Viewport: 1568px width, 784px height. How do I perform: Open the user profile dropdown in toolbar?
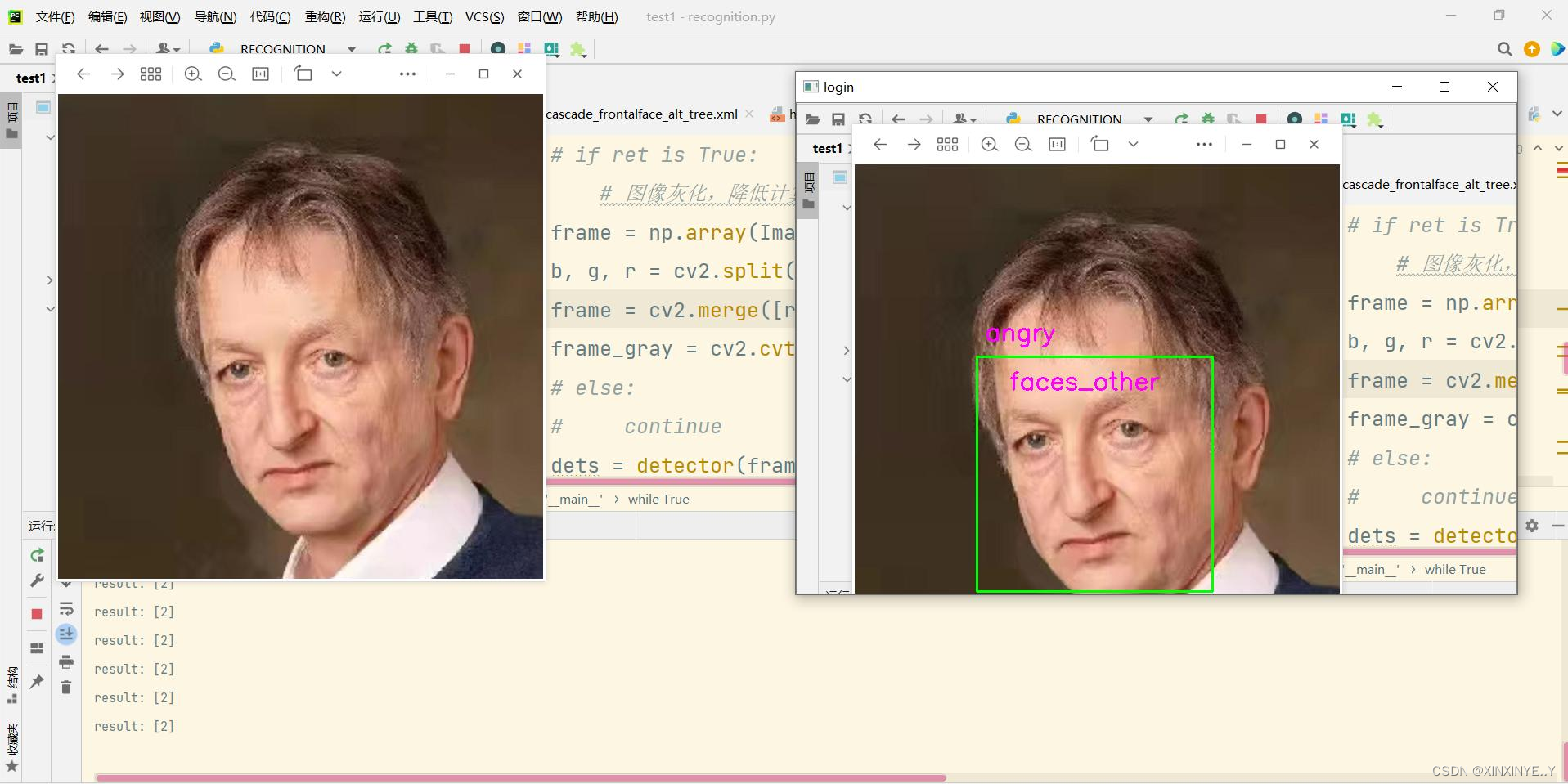(x=168, y=49)
